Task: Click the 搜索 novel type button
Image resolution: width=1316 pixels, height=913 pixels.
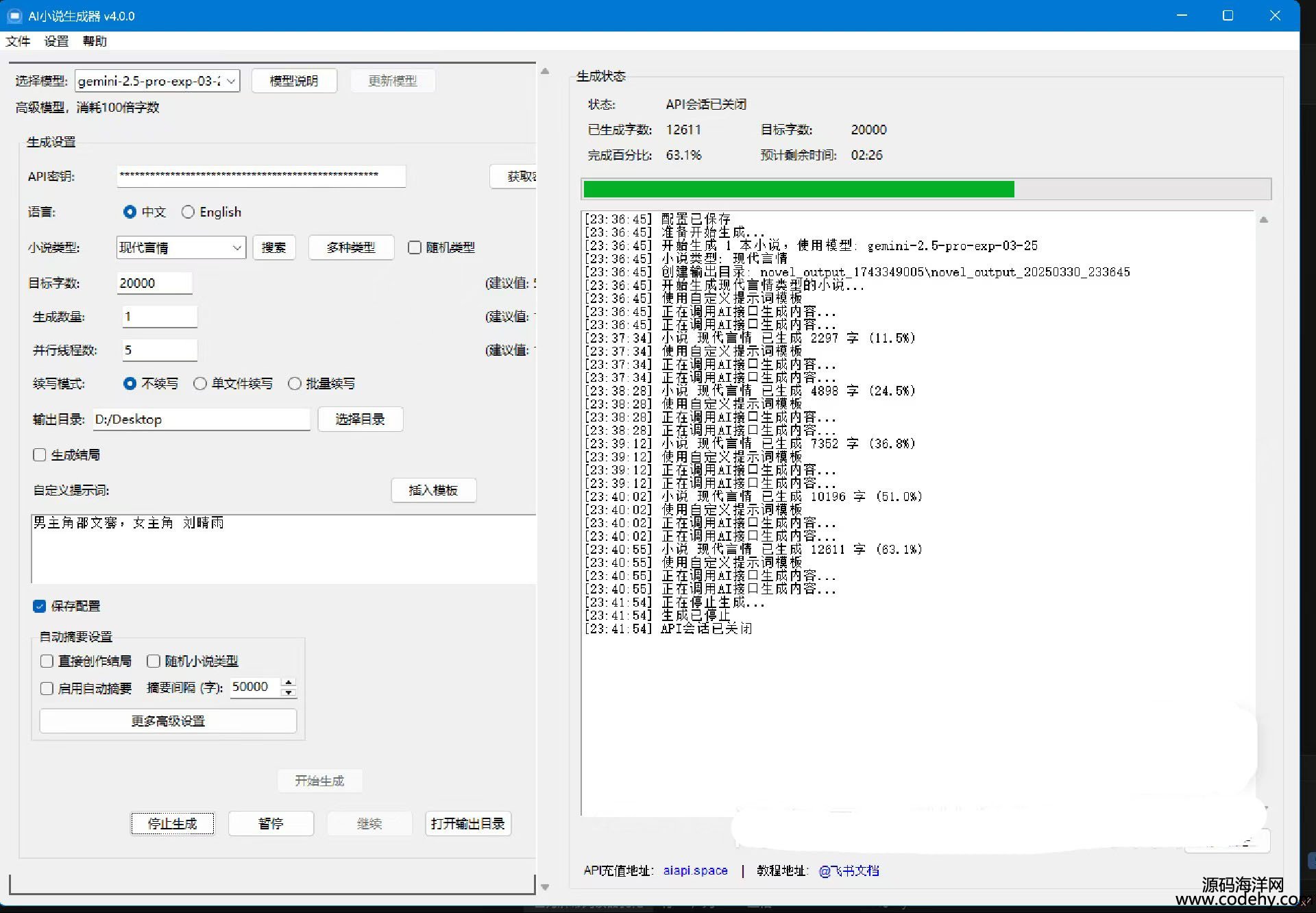Action: coord(274,247)
